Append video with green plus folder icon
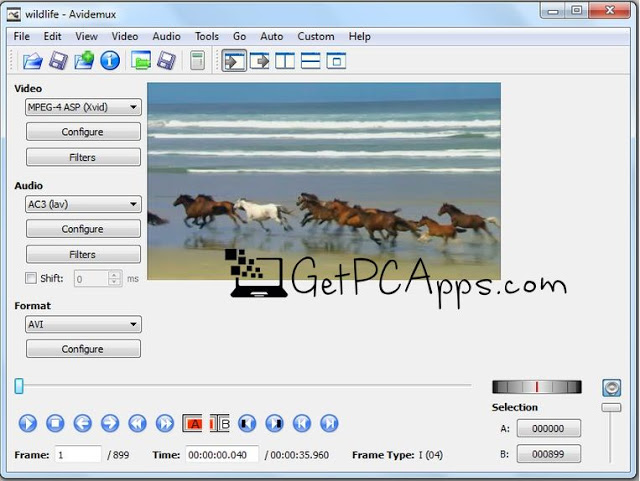Screen dimensions: 640x481 click(84, 61)
